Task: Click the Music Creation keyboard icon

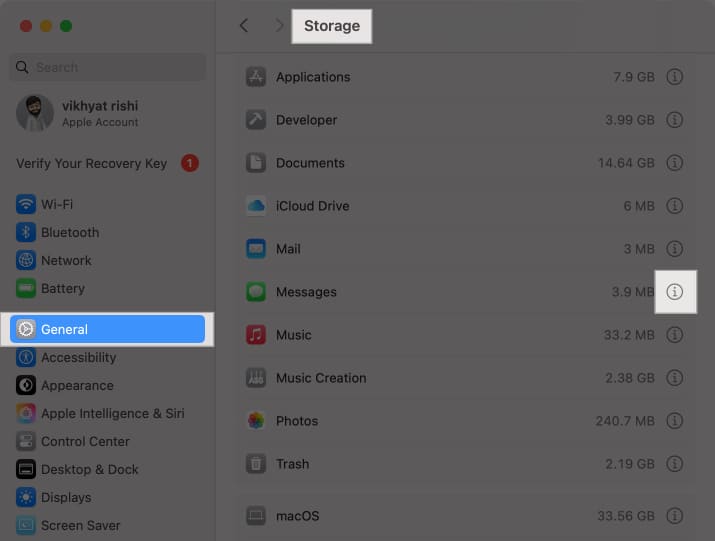Action: pyautogui.click(x=256, y=378)
